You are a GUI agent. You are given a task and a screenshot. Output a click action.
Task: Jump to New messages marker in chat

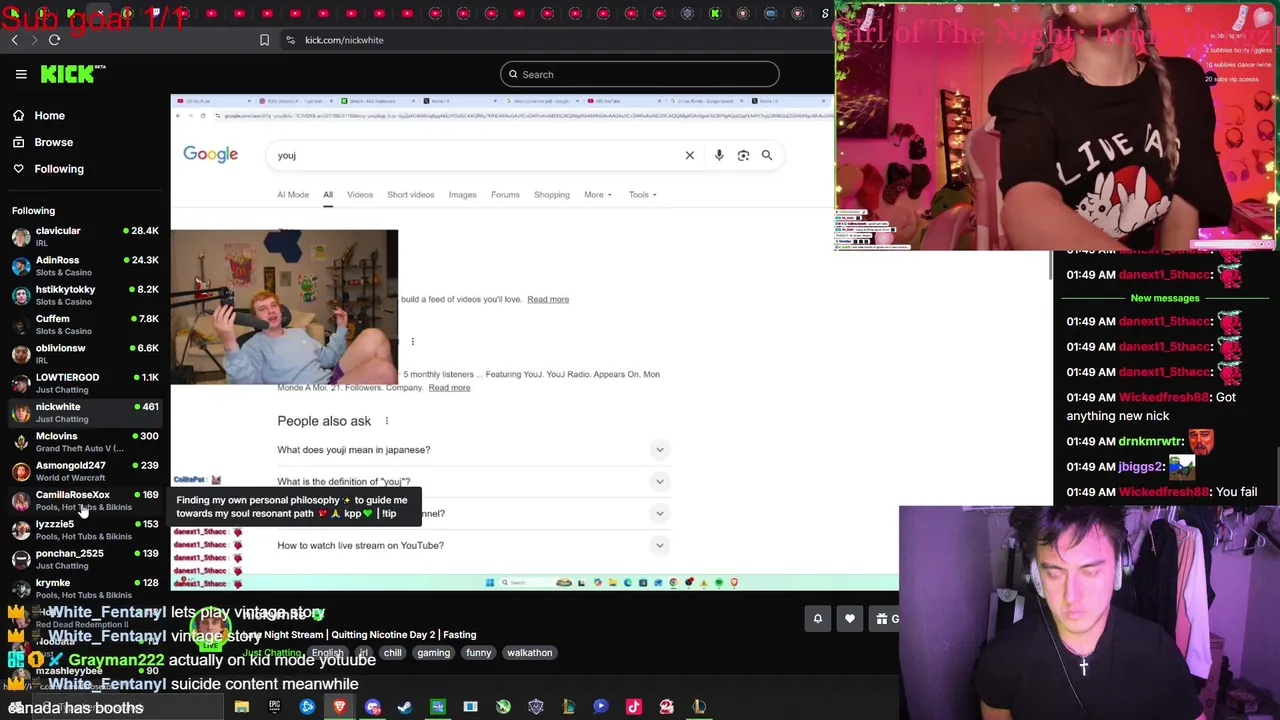click(x=1164, y=298)
